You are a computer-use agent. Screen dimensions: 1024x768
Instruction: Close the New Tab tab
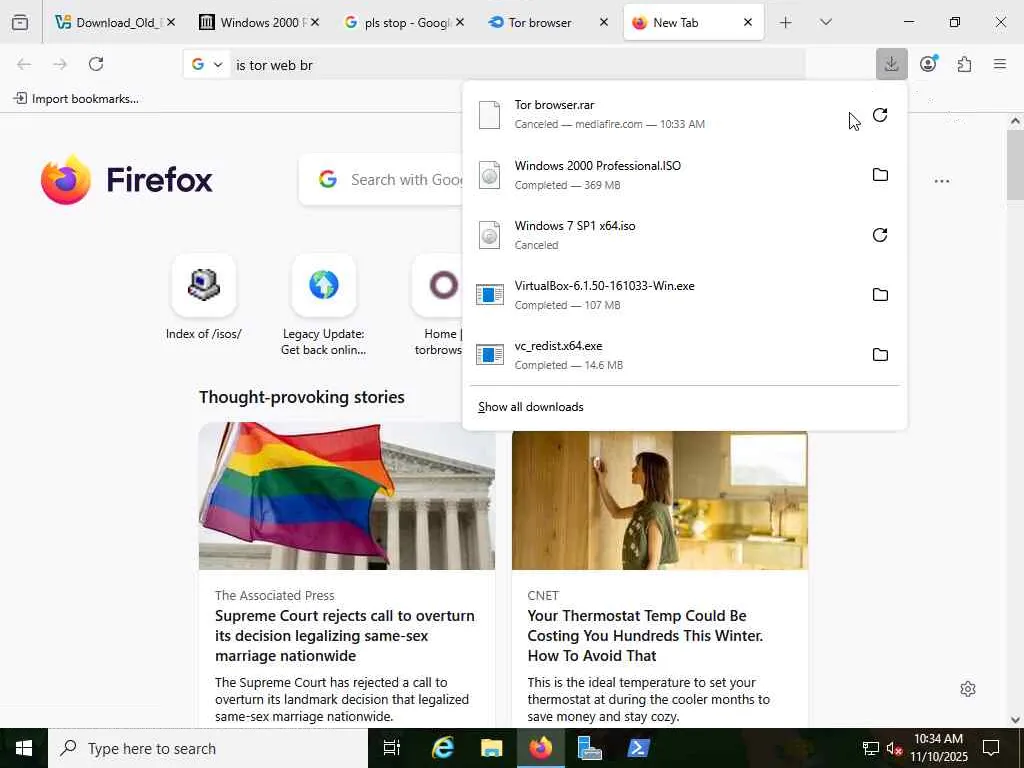748,22
